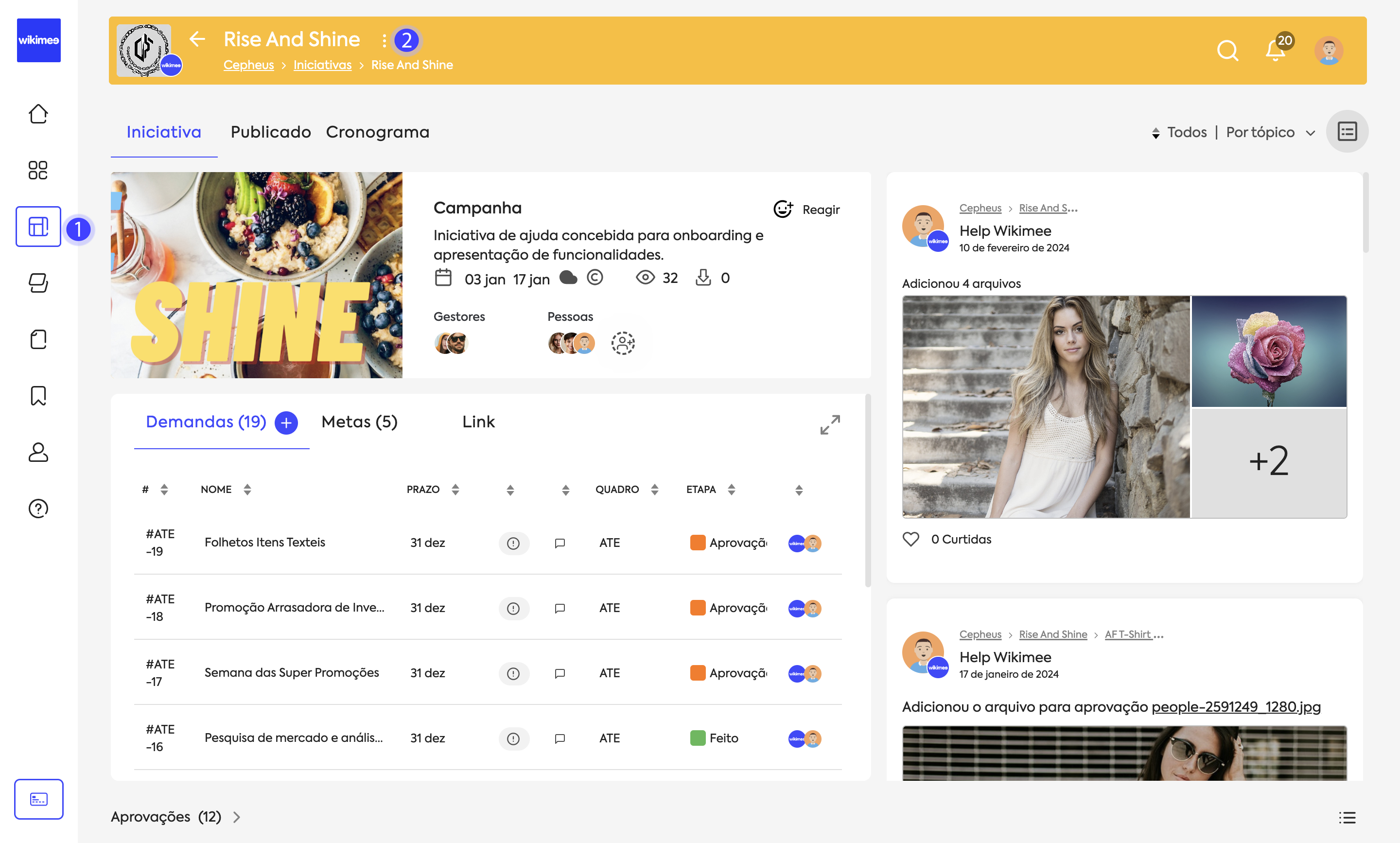Like the post with heart icon

pyautogui.click(x=910, y=539)
